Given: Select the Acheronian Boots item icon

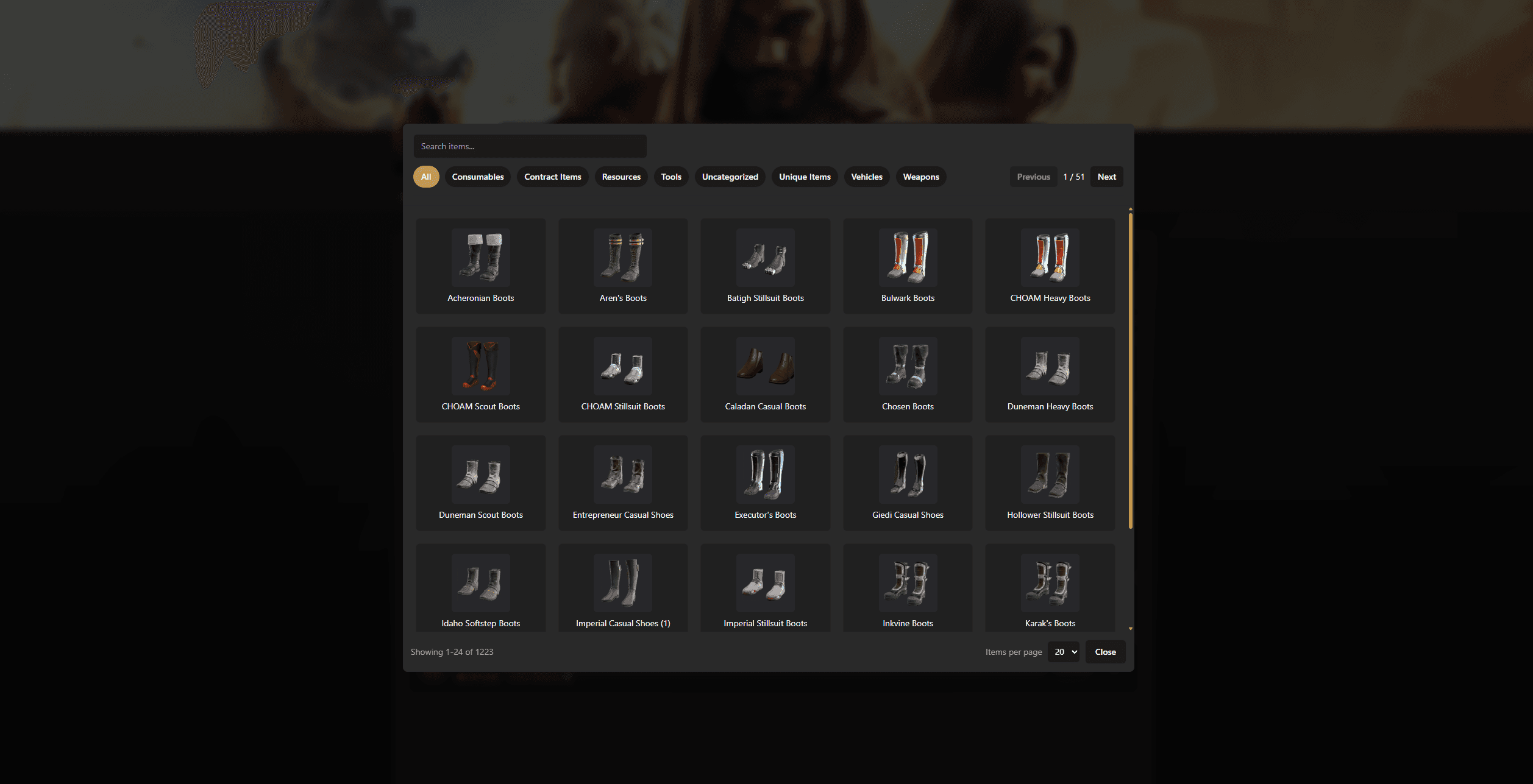Looking at the screenshot, I should (480, 257).
